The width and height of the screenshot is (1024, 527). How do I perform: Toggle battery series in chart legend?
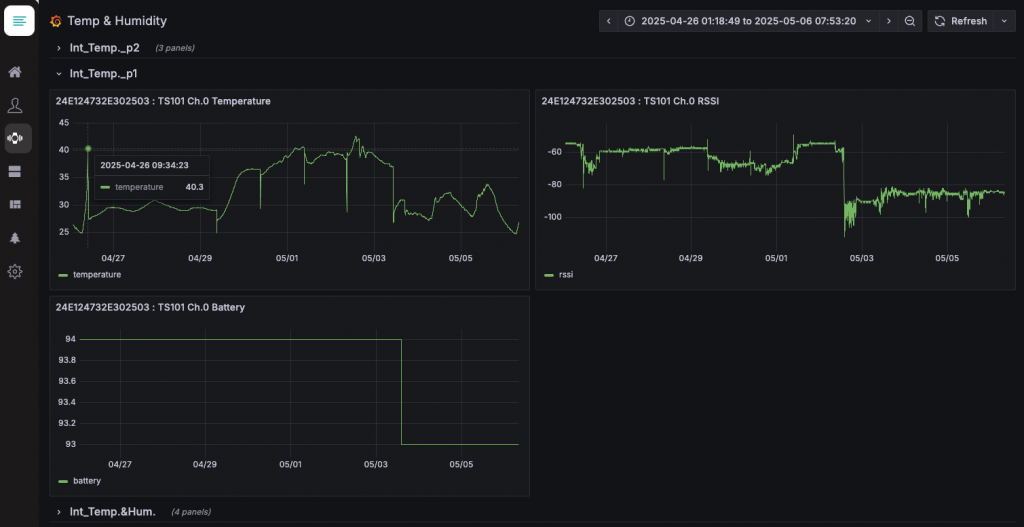tap(86, 481)
